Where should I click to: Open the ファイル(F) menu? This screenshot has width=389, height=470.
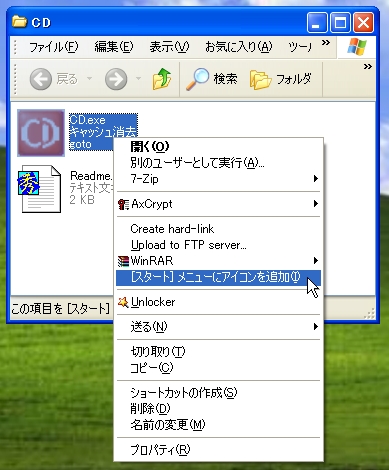click(x=54, y=47)
